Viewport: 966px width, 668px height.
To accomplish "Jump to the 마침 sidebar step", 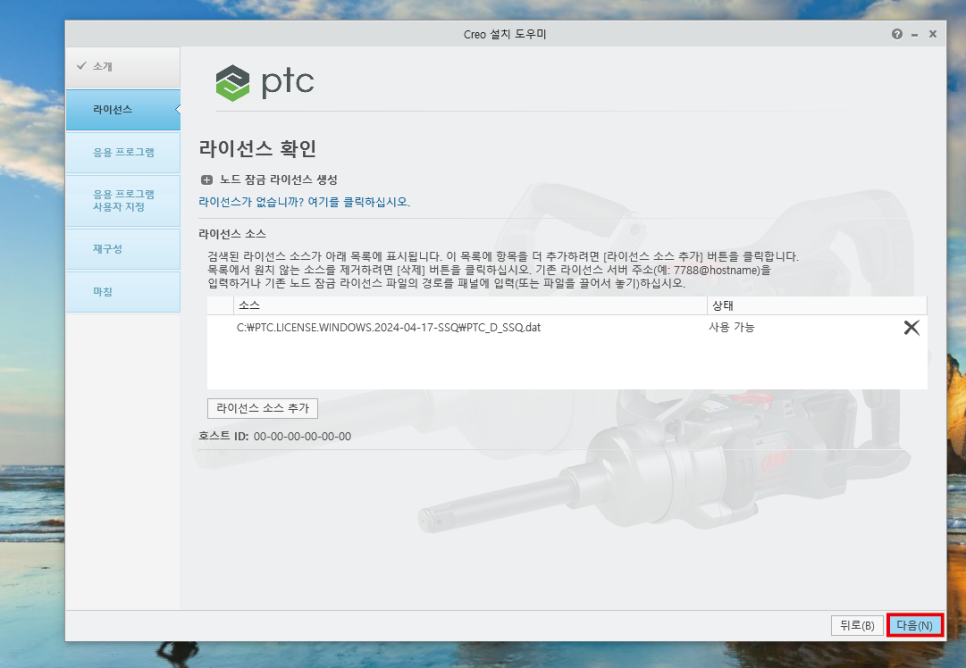I will point(123,292).
